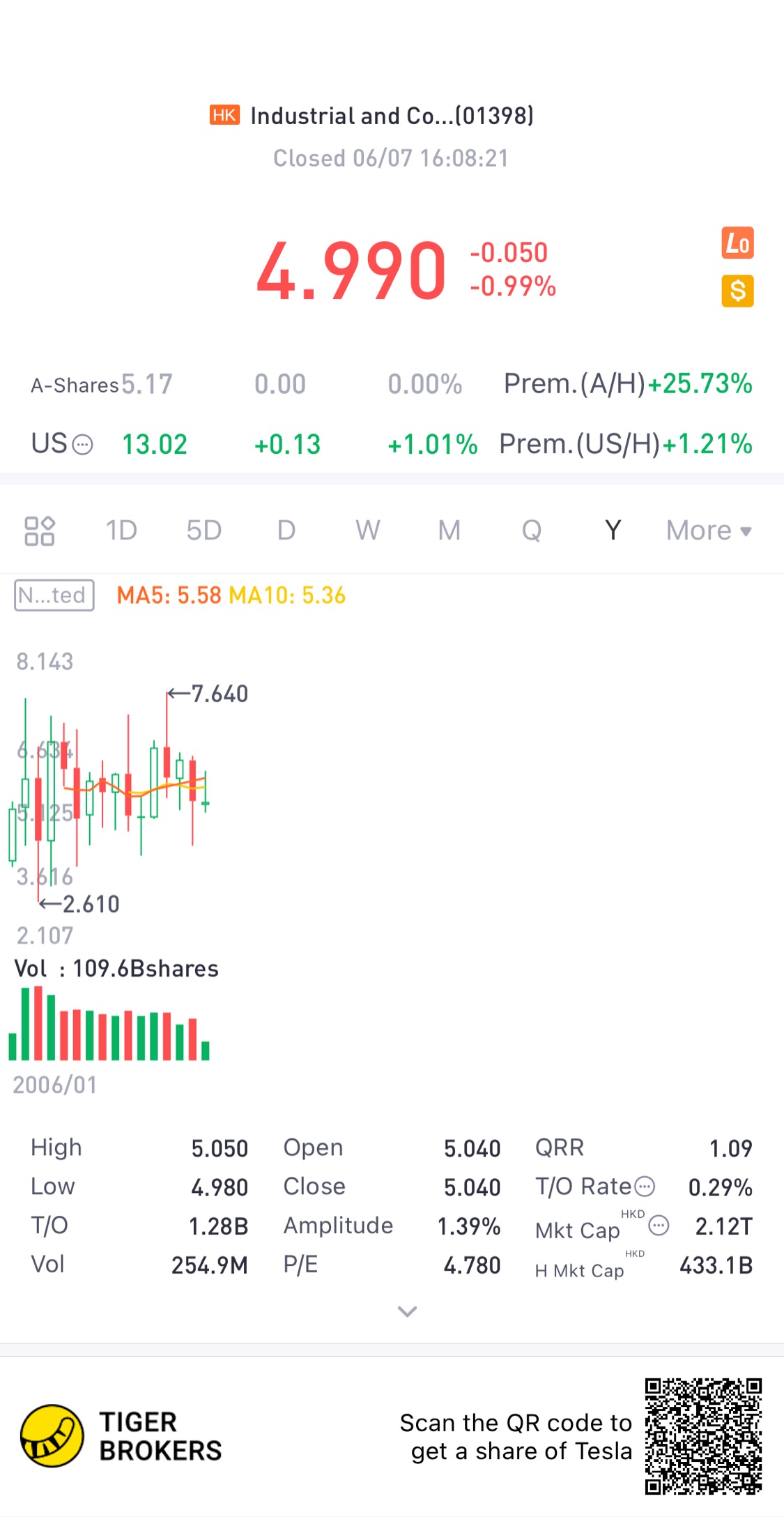Tap the Tiger Brokers logo
The image size is (784, 1517).
click(x=52, y=1436)
